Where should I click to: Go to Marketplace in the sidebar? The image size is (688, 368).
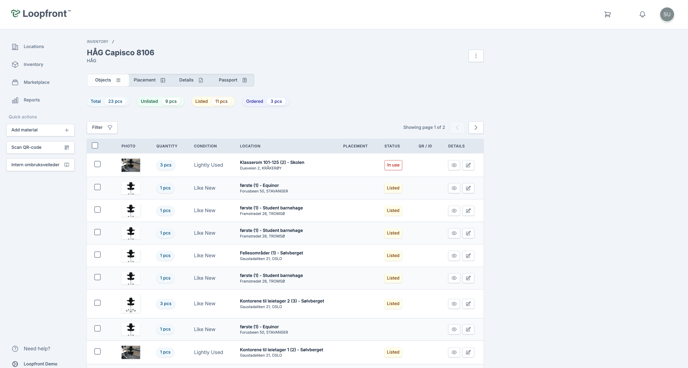pos(31,82)
